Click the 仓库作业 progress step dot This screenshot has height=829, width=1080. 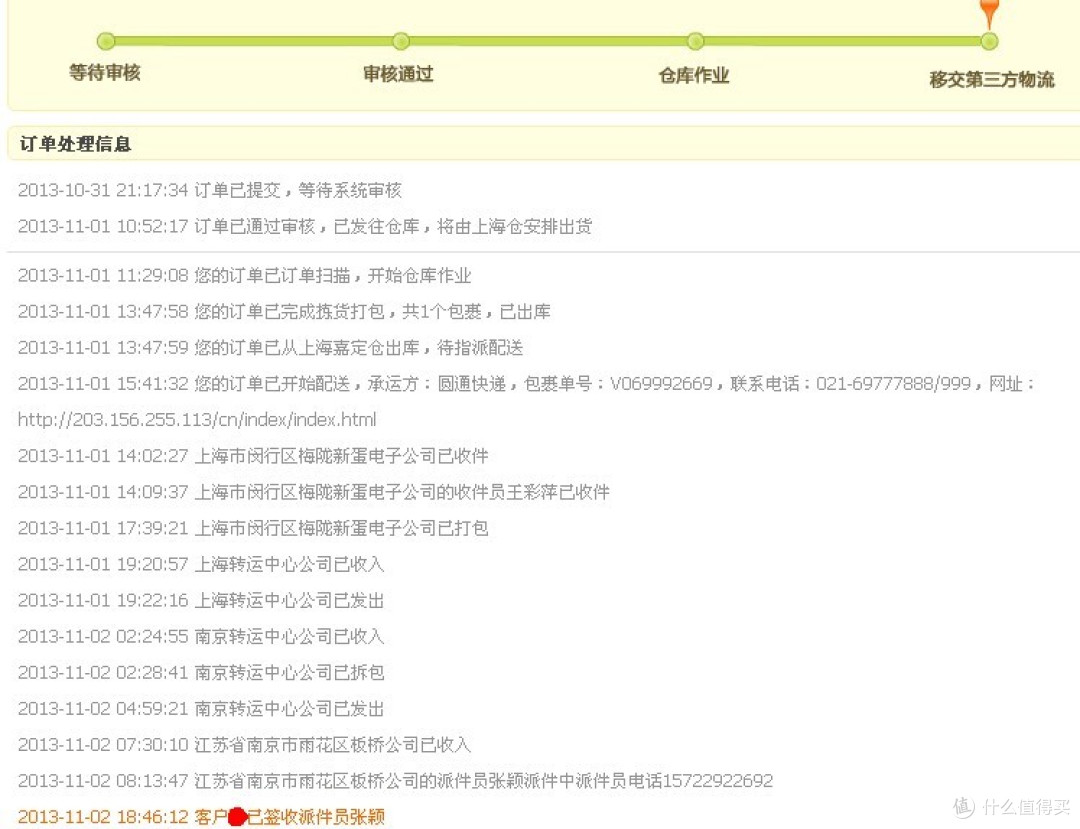tap(696, 41)
